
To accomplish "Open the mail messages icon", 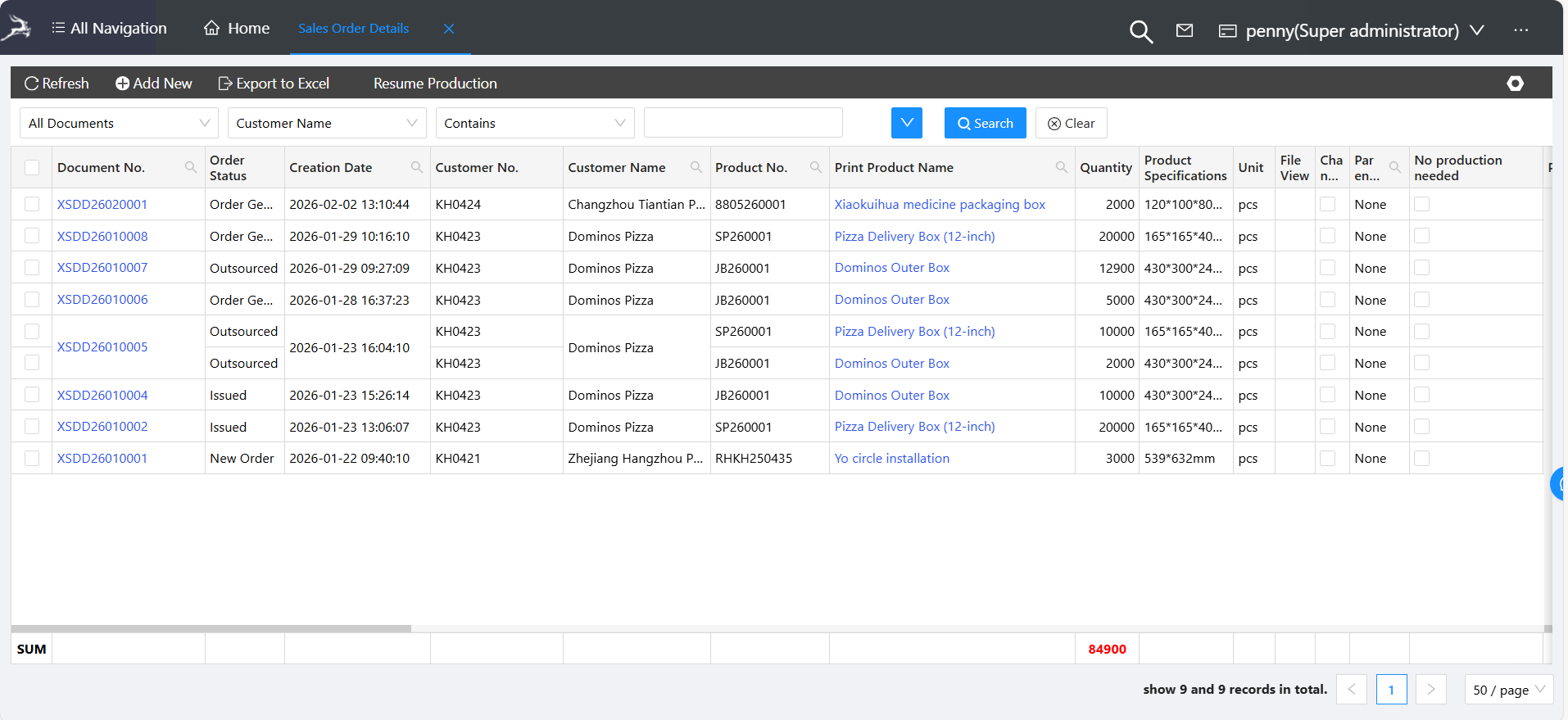I will [1184, 30].
